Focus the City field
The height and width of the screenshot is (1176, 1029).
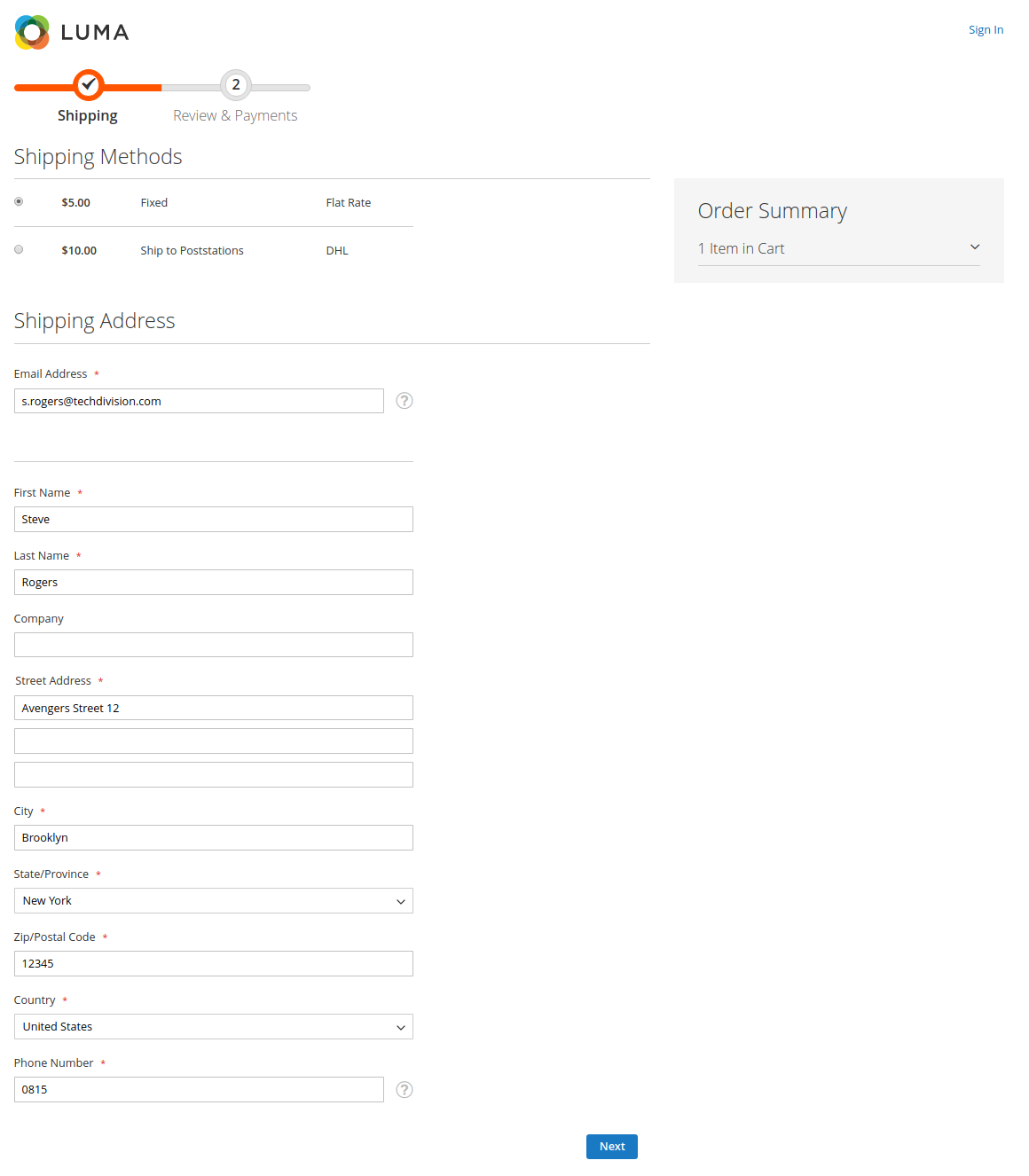tap(214, 838)
